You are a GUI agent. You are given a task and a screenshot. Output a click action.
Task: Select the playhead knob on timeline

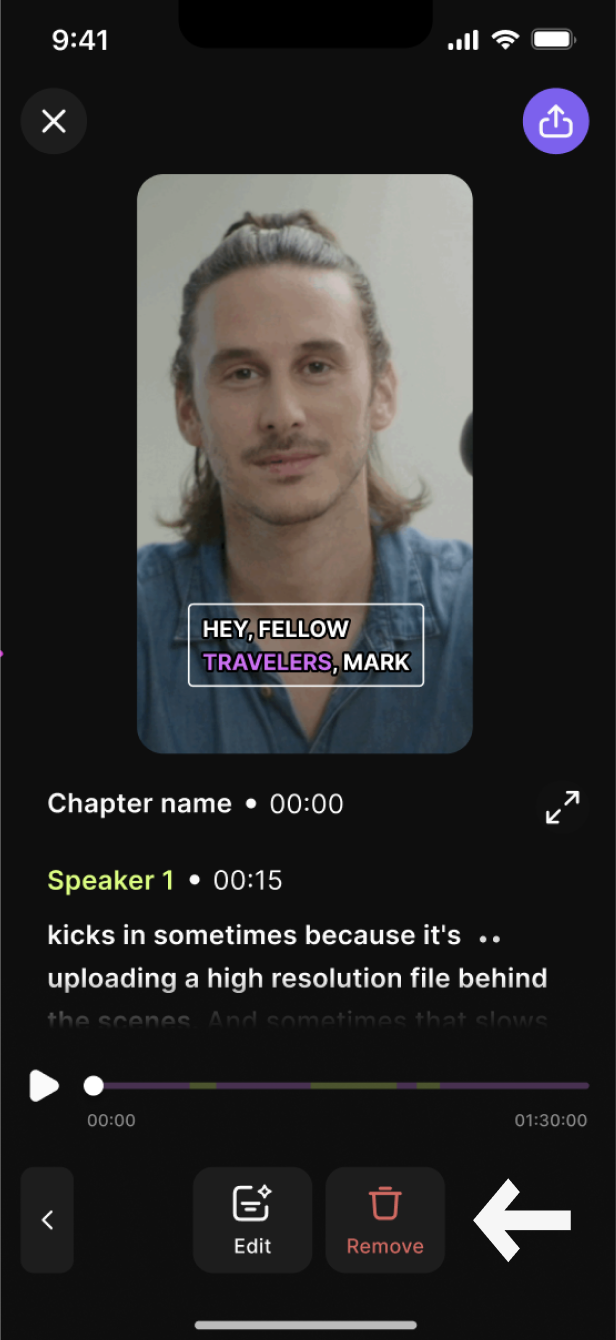point(93,1085)
